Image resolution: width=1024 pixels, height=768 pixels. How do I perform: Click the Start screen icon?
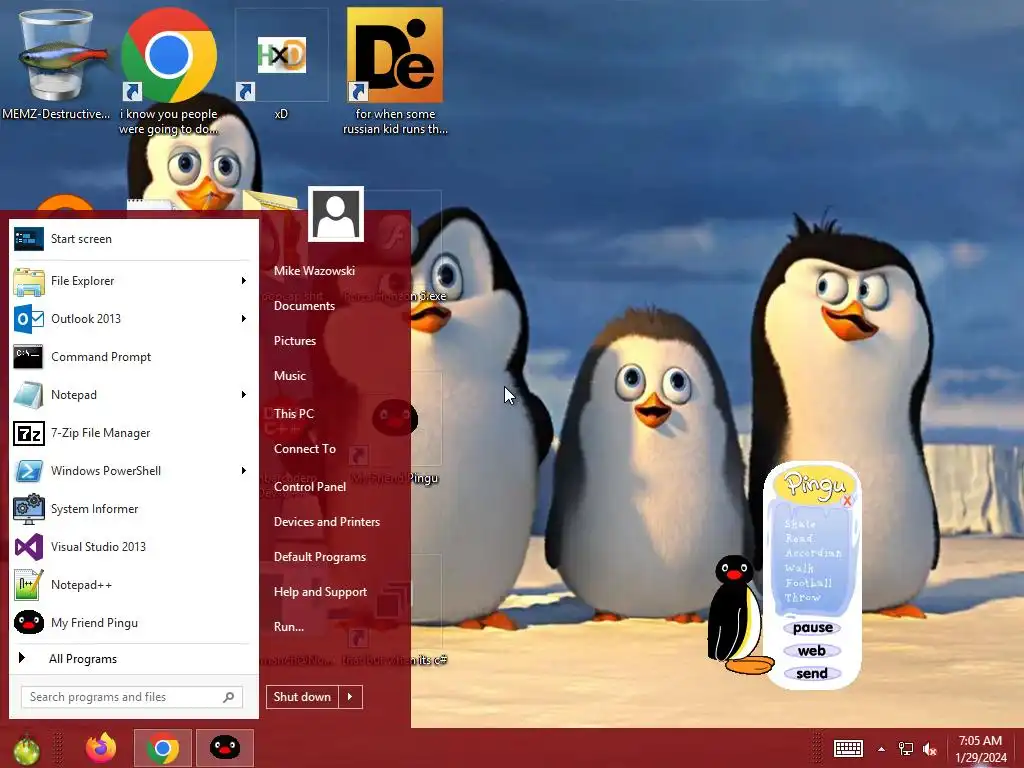(x=29, y=239)
